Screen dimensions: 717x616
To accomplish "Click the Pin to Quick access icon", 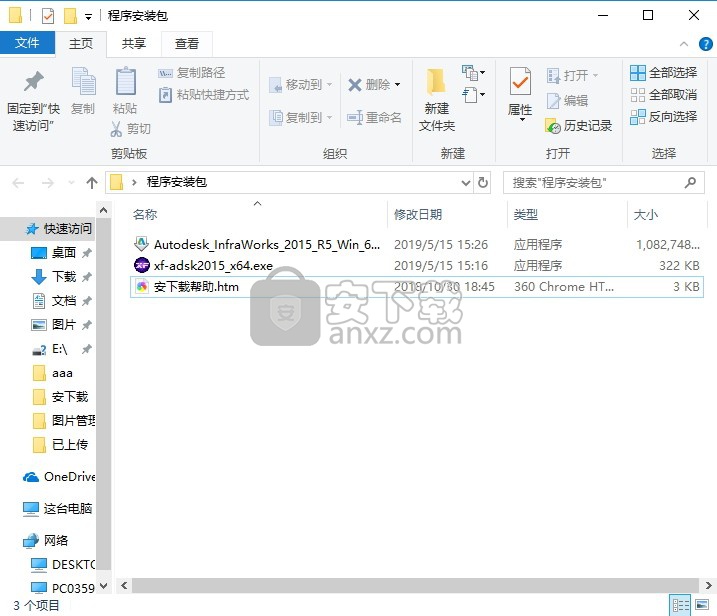I will click(33, 82).
